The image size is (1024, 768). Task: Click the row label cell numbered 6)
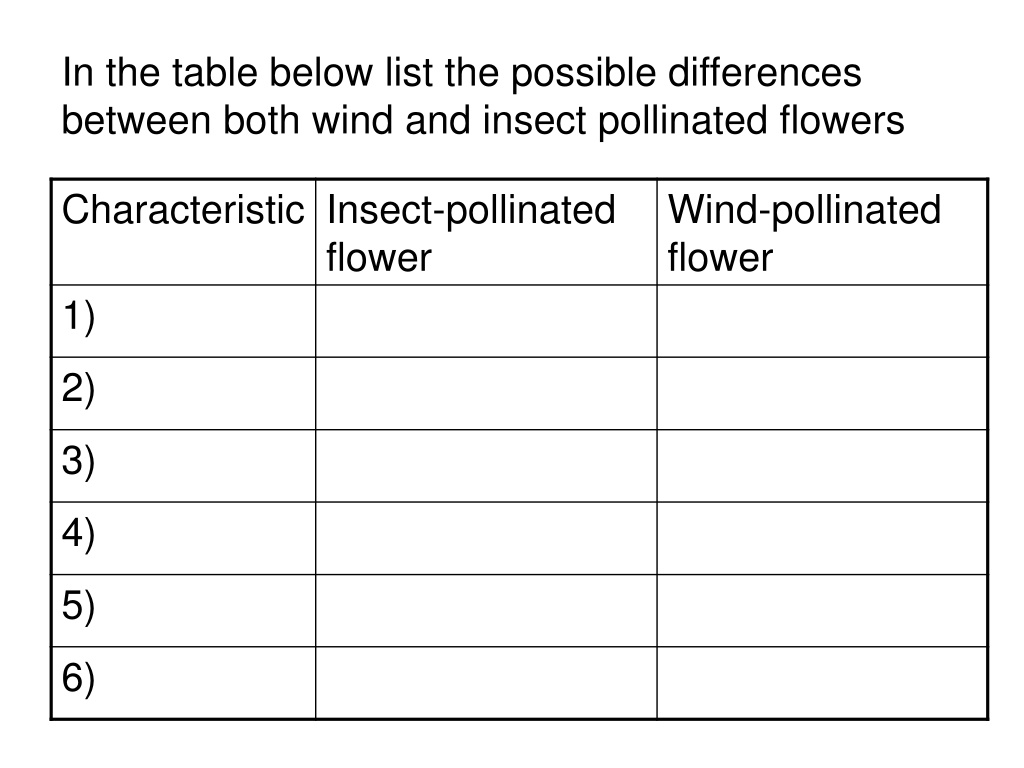pyautogui.click(x=183, y=682)
